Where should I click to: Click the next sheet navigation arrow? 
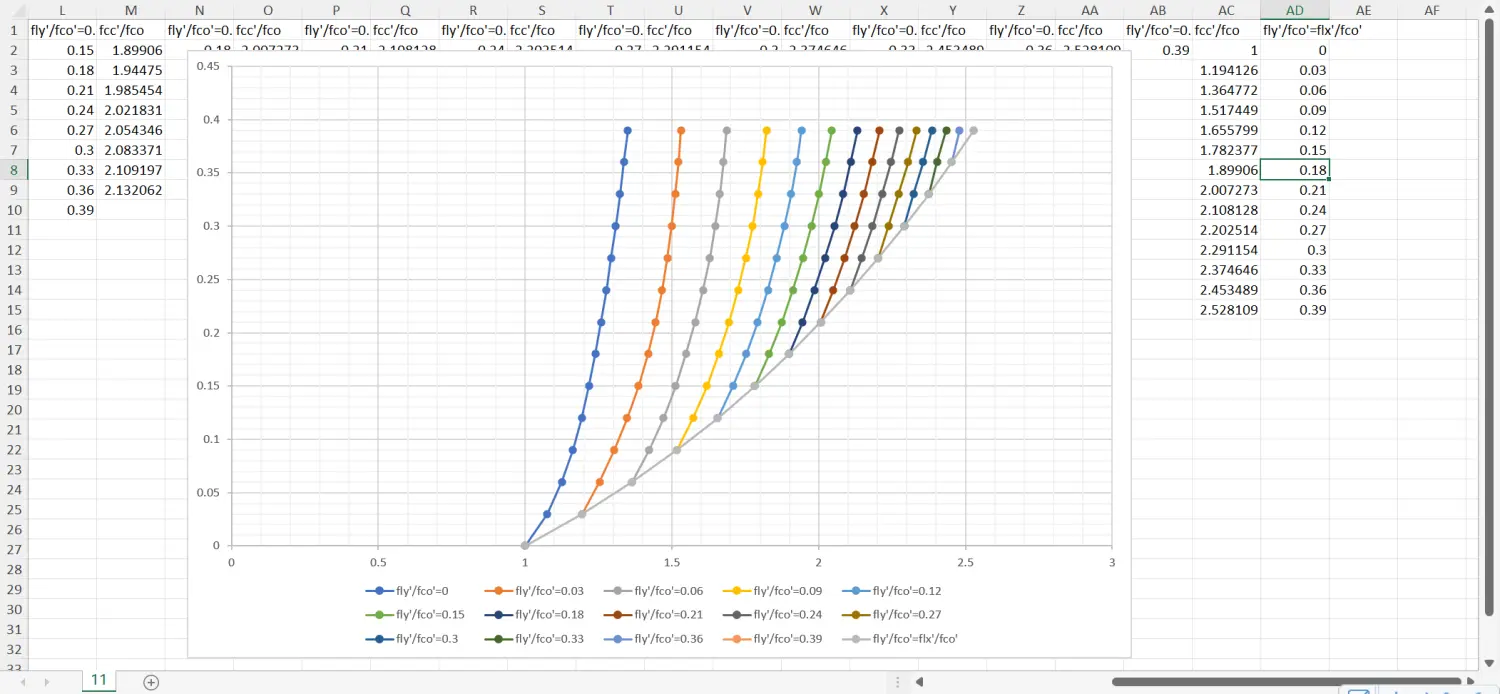(x=47, y=682)
